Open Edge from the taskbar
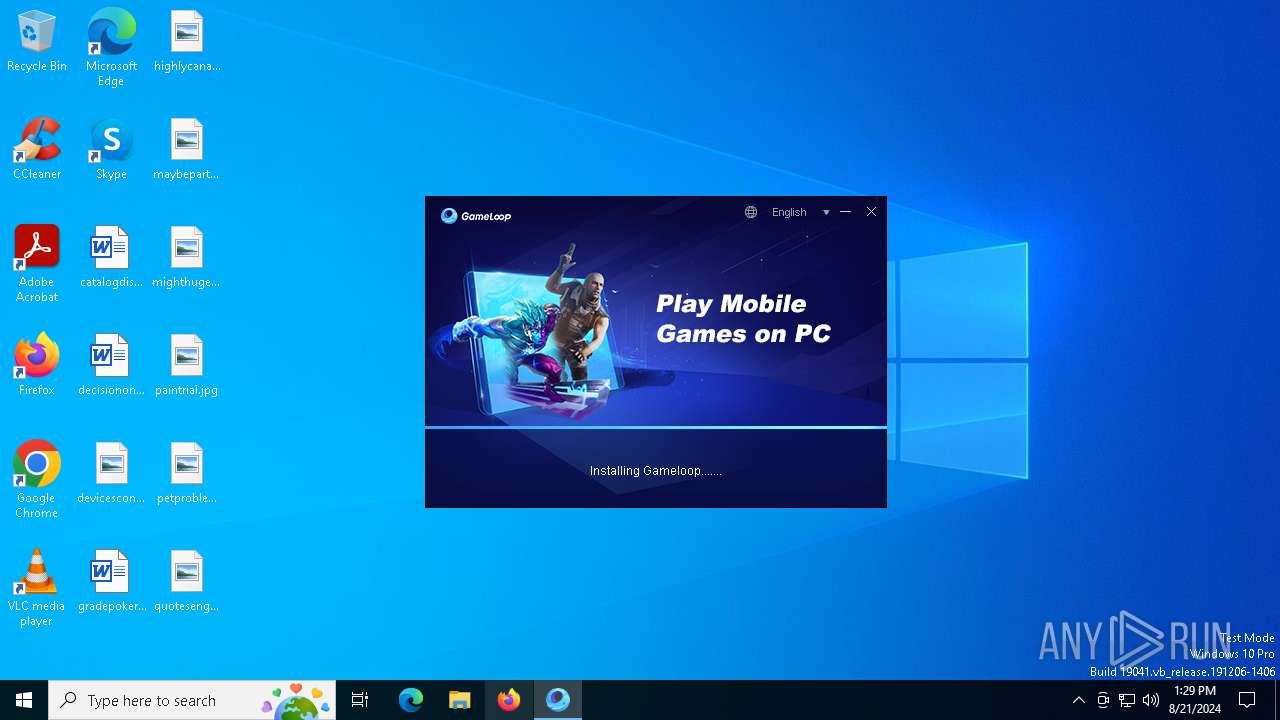Viewport: 1280px width, 720px height. click(x=411, y=700)
